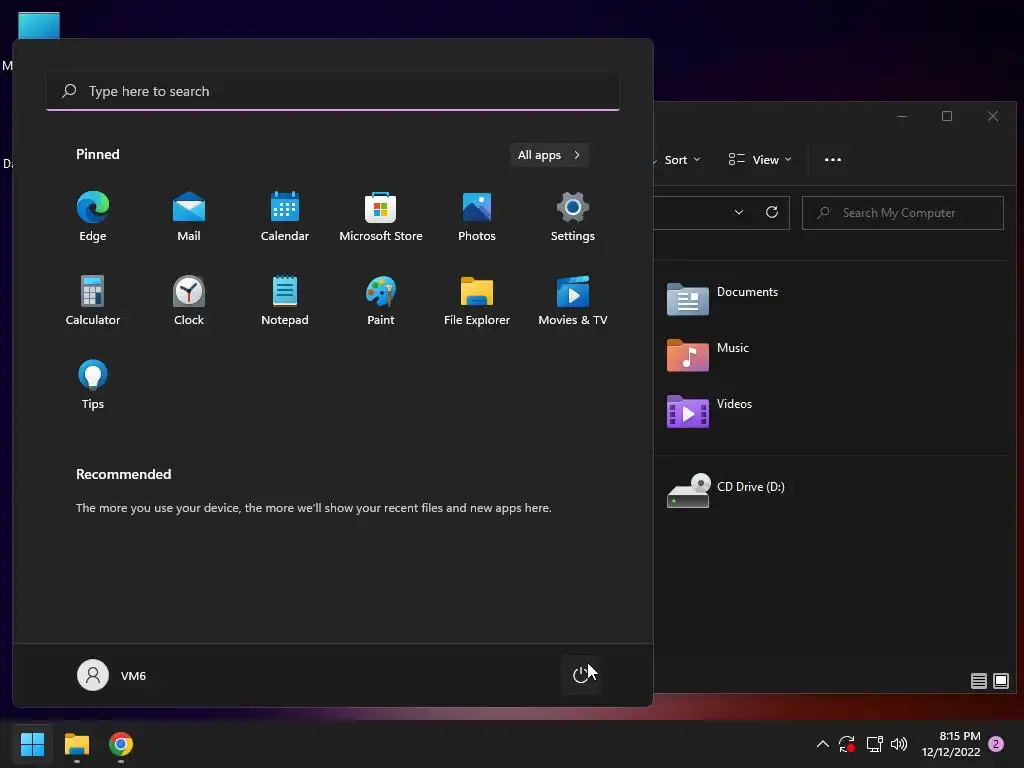Select Documents folder in File Explorer
The height and width of the screenshot is (768, 1024).
click(723, 300)
